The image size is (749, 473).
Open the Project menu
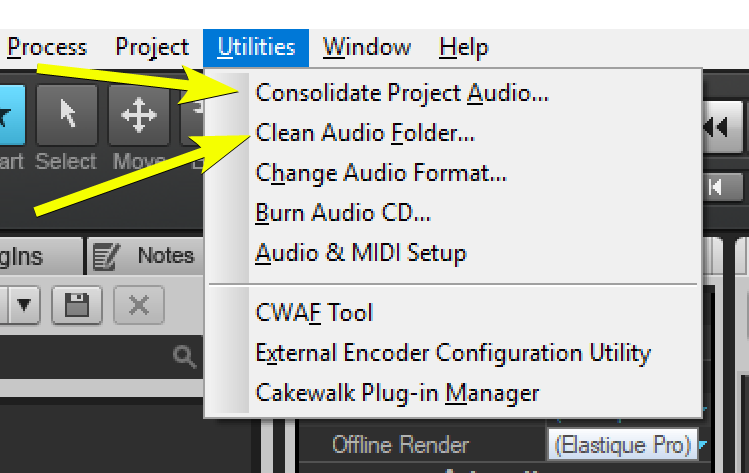tap(152, 47)
